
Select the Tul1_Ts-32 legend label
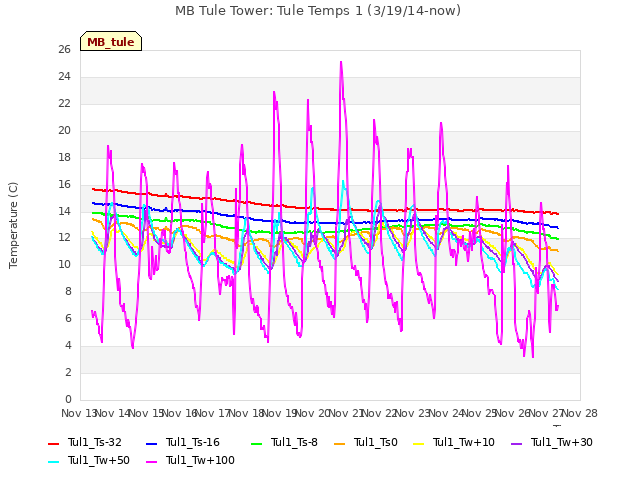95,442
